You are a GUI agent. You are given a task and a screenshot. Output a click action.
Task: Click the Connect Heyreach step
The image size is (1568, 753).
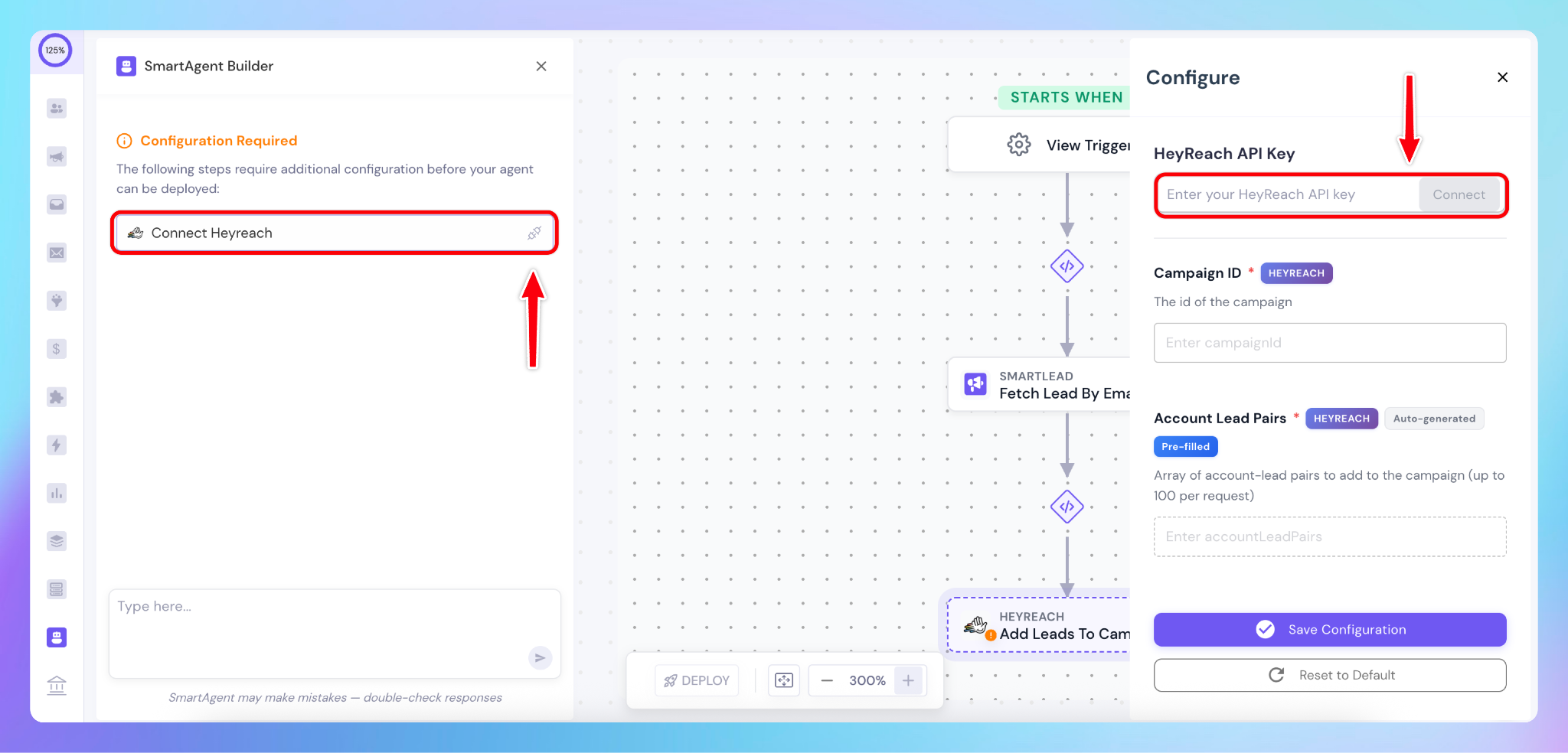335,233
